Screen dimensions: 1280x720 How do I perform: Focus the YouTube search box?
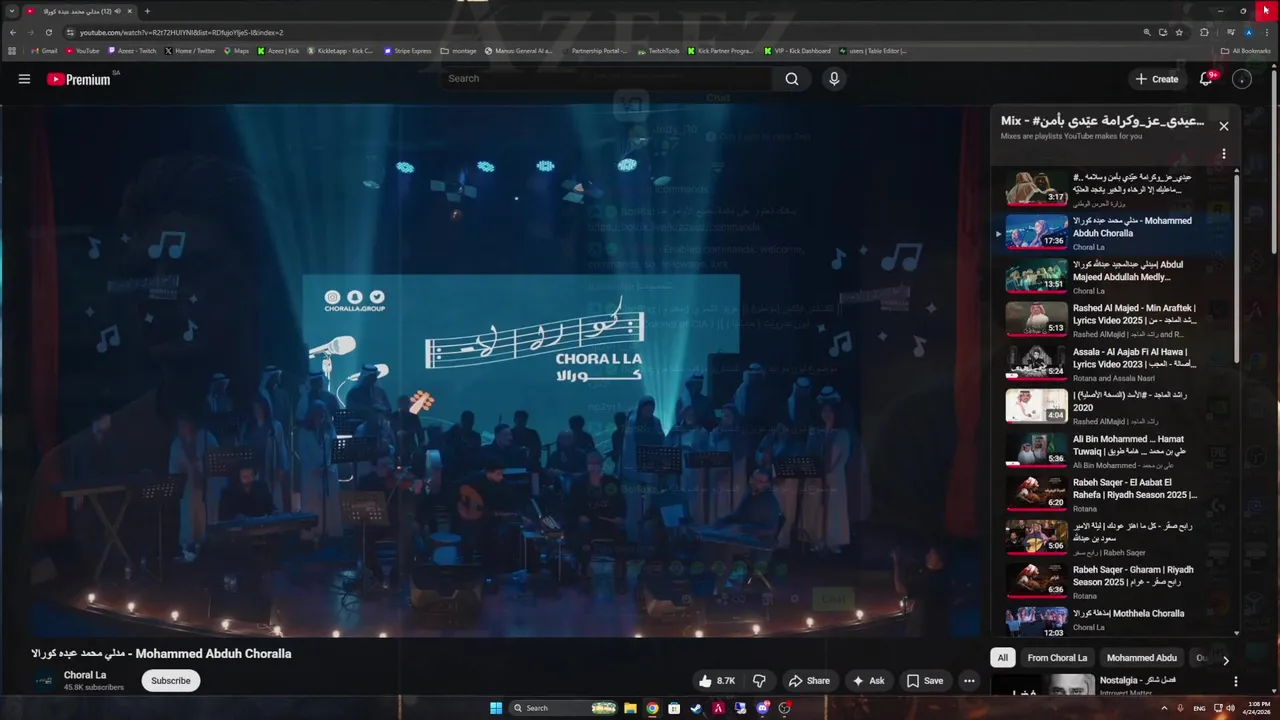605,79
